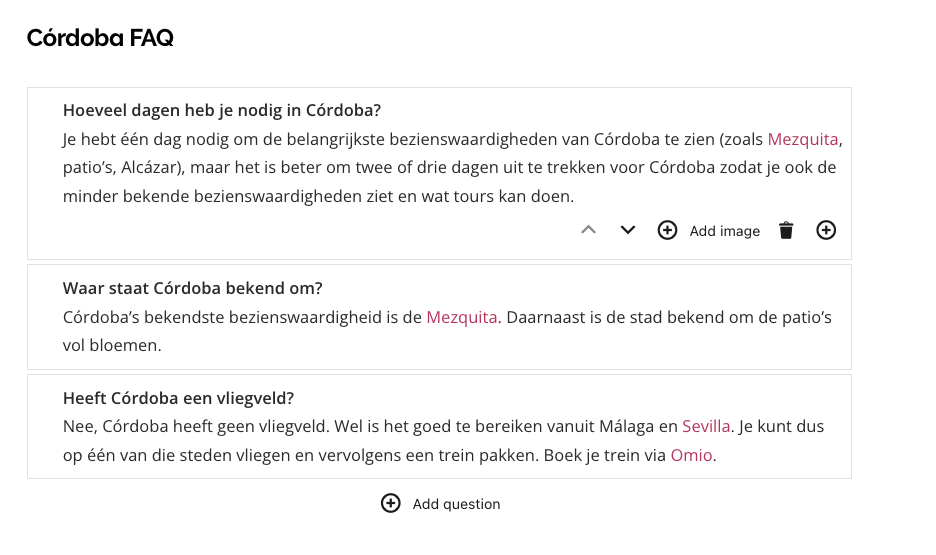This screenshot has width=936, height=555.
Task: Click the first answer line starting 'minder bekende'
Action: (x=318, y=196)
